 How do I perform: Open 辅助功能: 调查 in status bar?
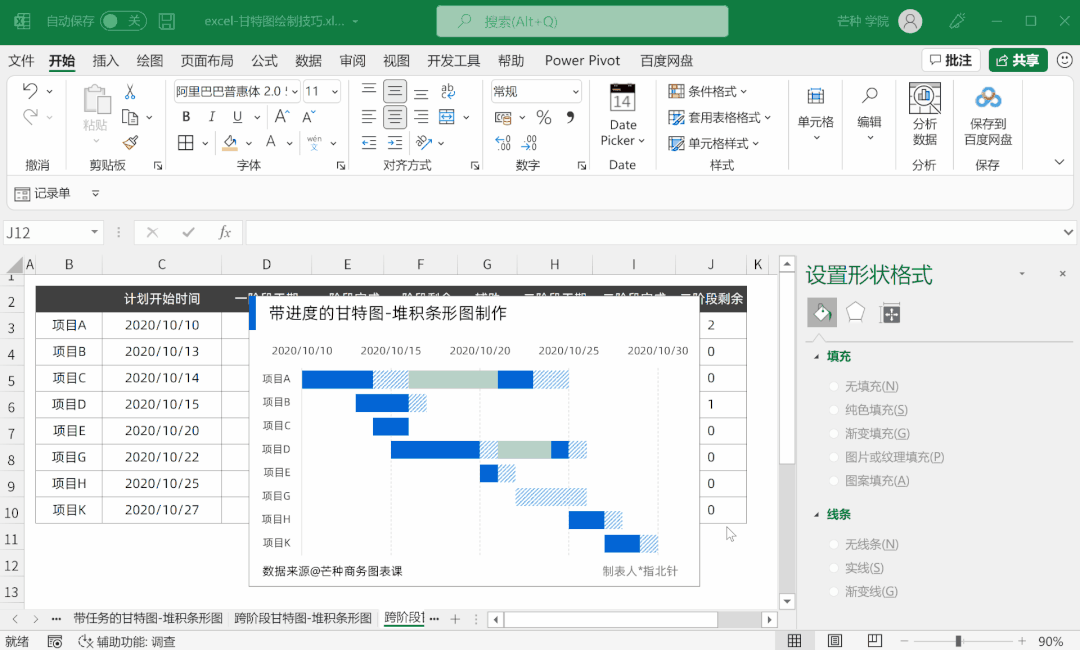[127, 641]
